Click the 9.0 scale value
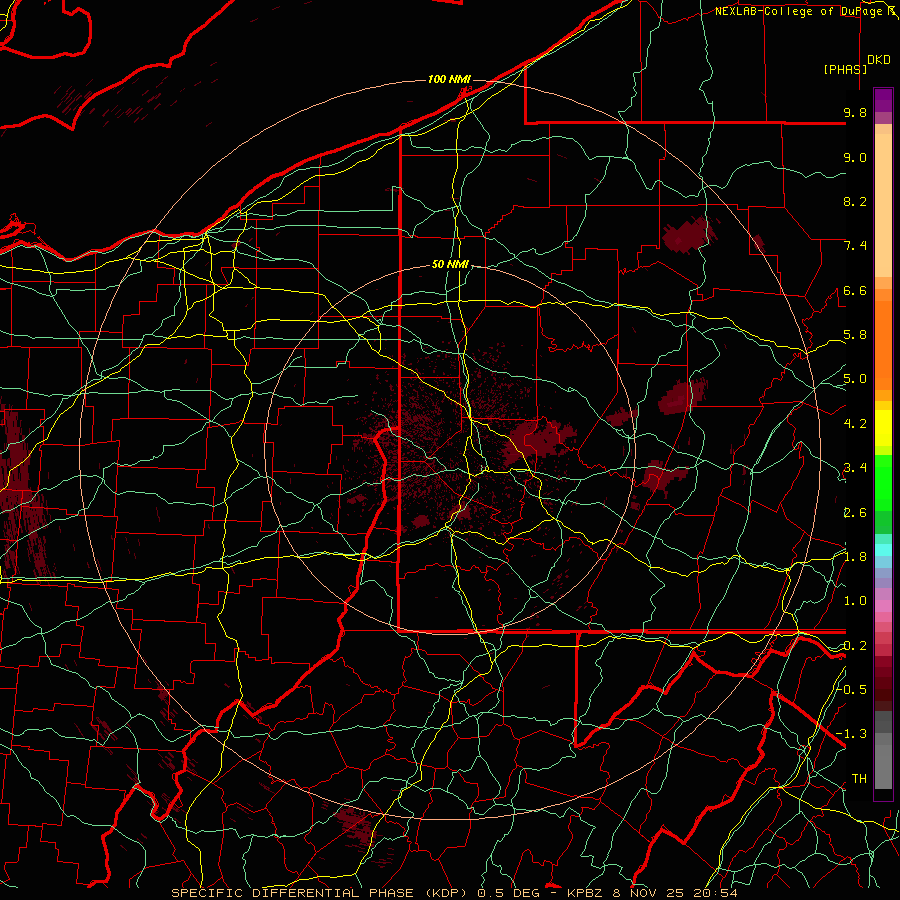 click(x=855, y=157)
